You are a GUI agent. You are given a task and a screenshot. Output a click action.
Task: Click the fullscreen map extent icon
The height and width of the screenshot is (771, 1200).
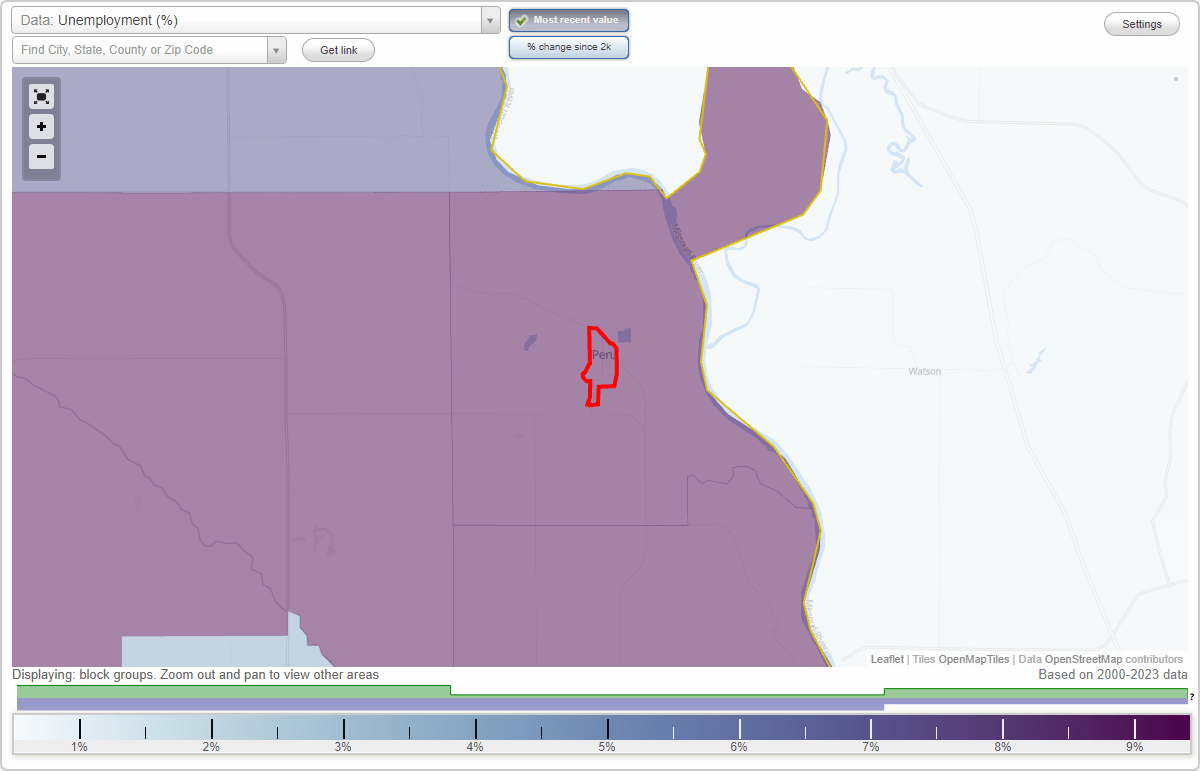click(x=41, y=96)
